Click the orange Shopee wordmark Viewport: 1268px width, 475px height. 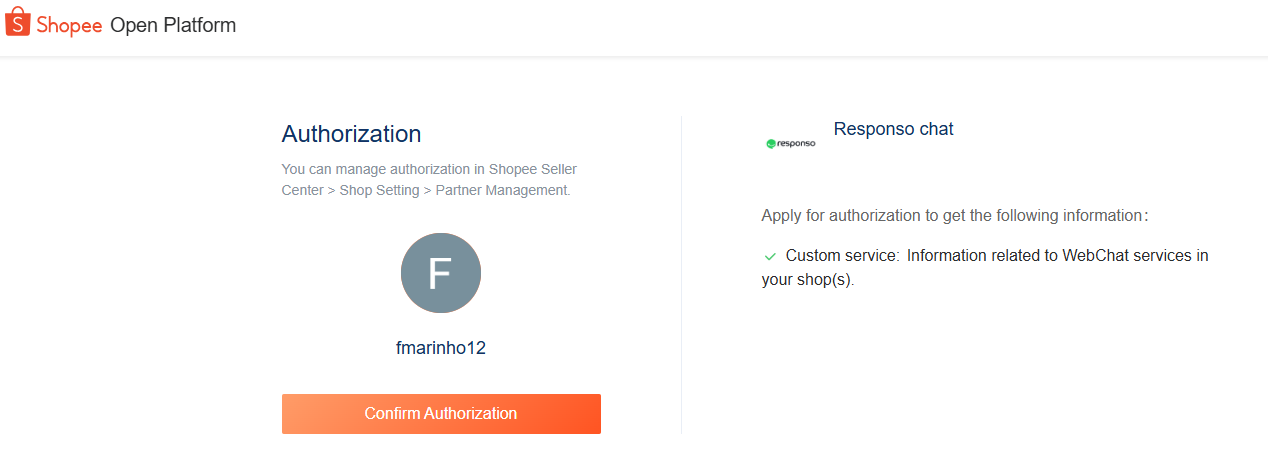click(69, 26)
